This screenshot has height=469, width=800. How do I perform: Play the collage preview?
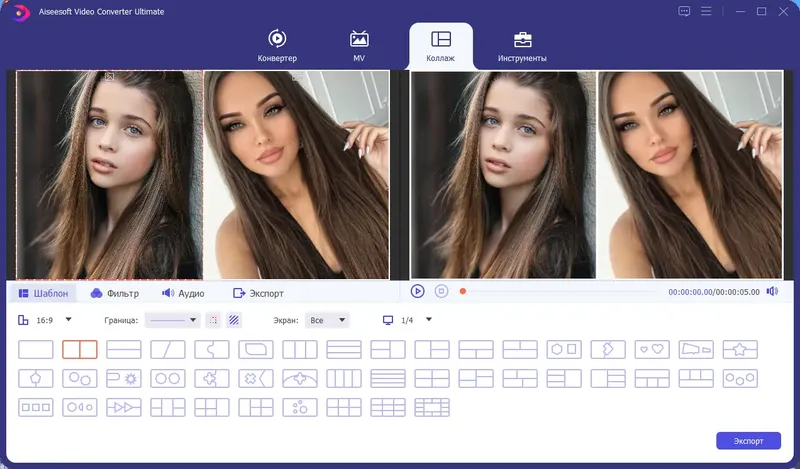[x=417, y=291]
